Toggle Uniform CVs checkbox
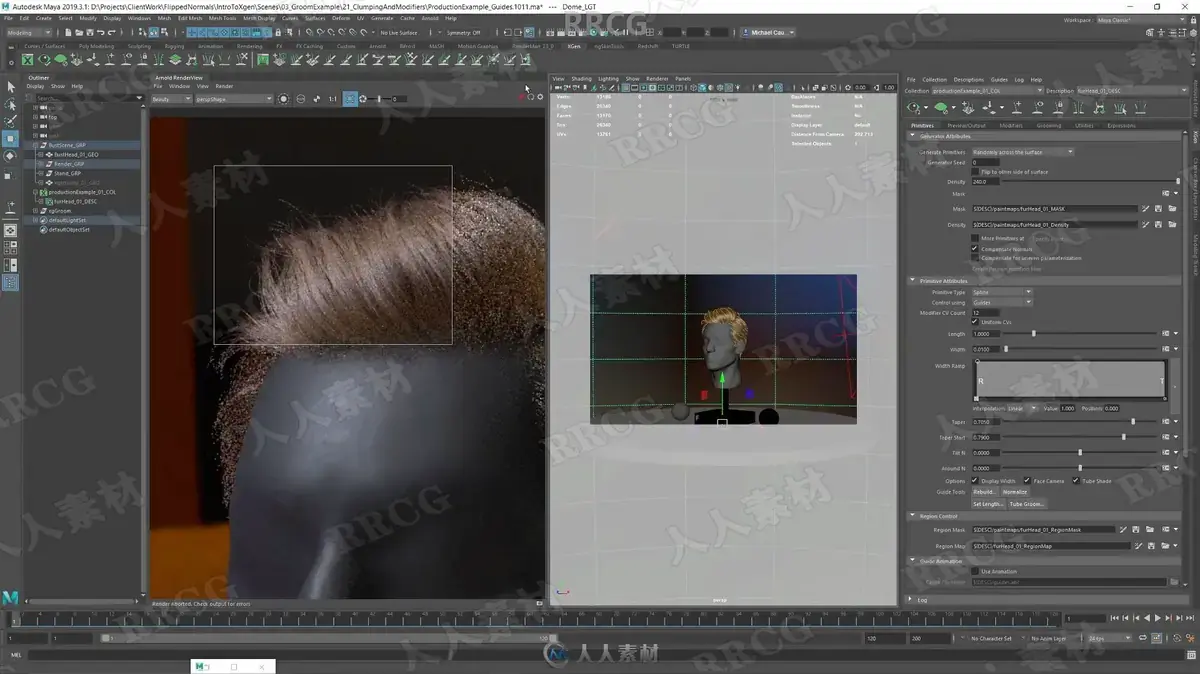The width and height of the screenshot is (1200, 674). point(975,322)
